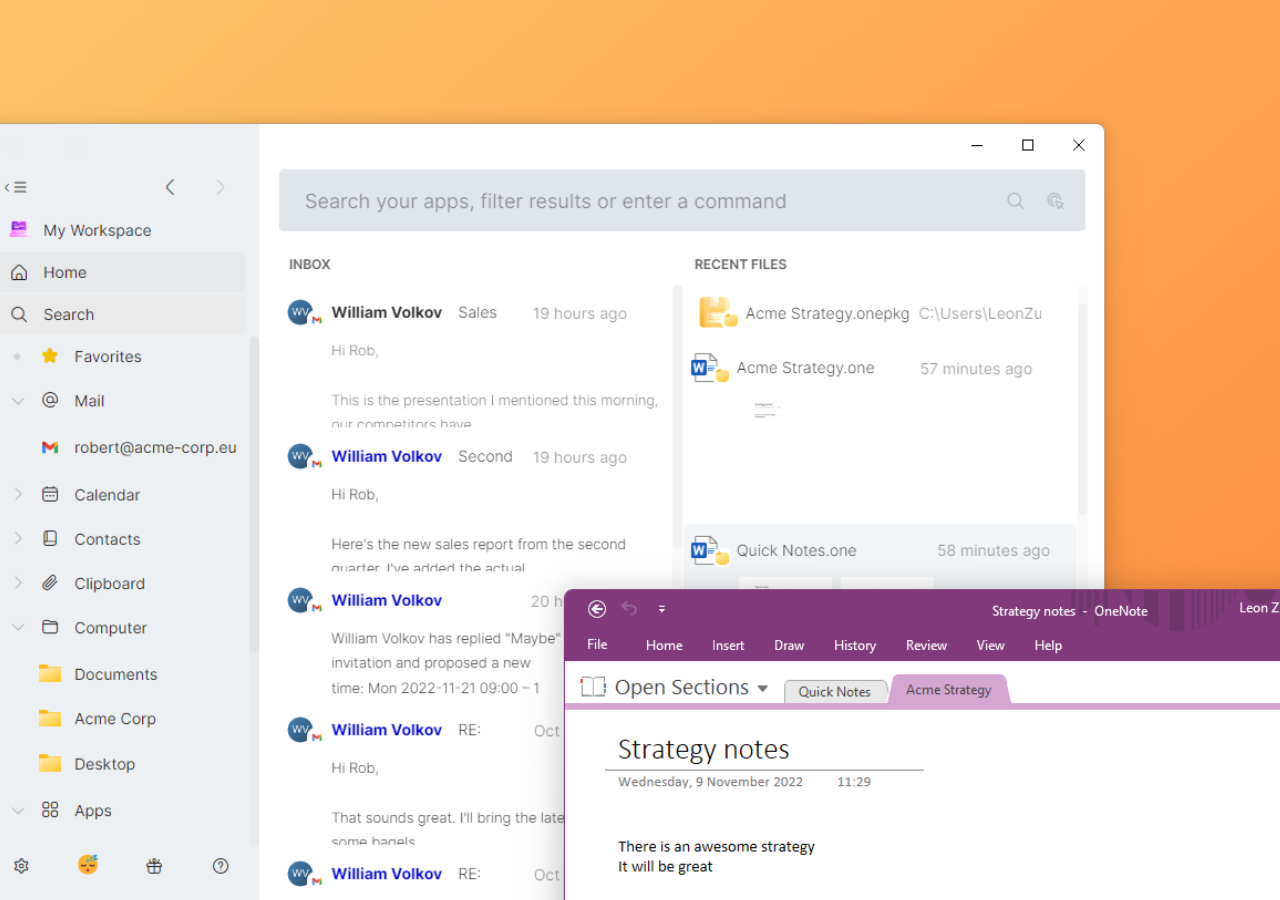
Task: Switch to the History tab in OneNote
Action: tap(855, 645)
